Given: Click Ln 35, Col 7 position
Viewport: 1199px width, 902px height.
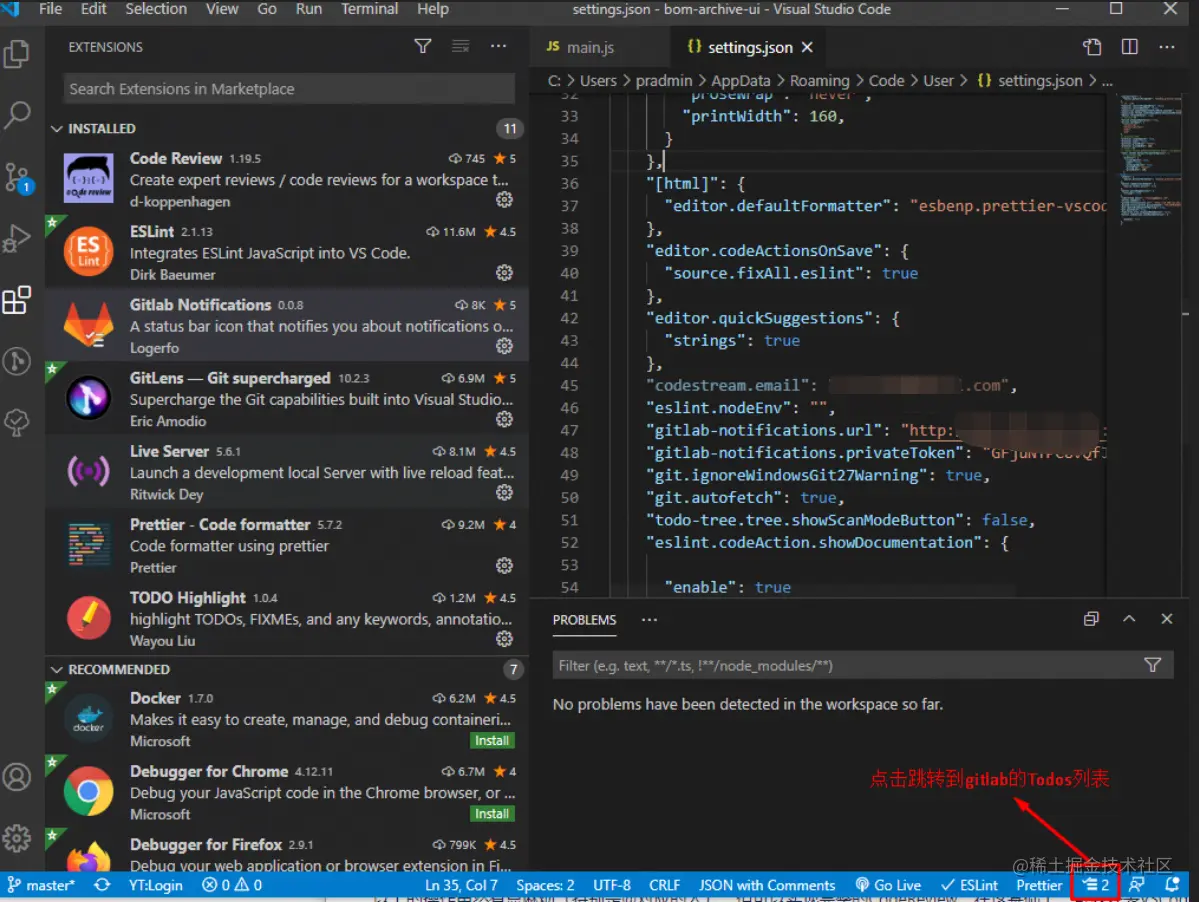Looking at the screenshot, I should pyautogui.click(x=461, y=884).
